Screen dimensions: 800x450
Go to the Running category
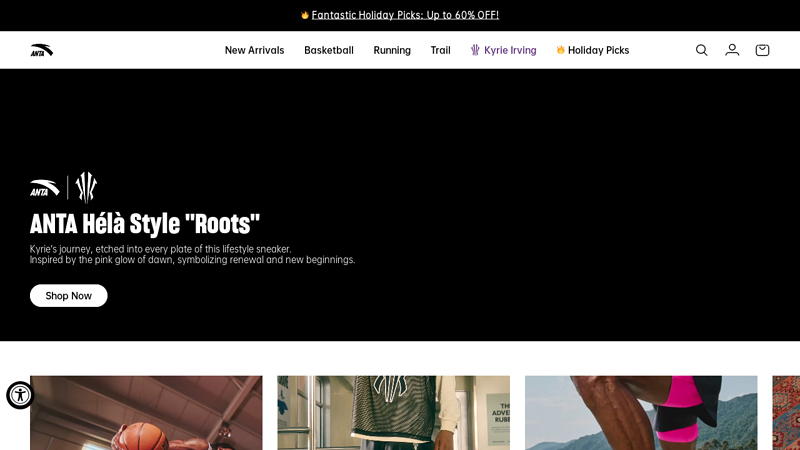point(392,50)
